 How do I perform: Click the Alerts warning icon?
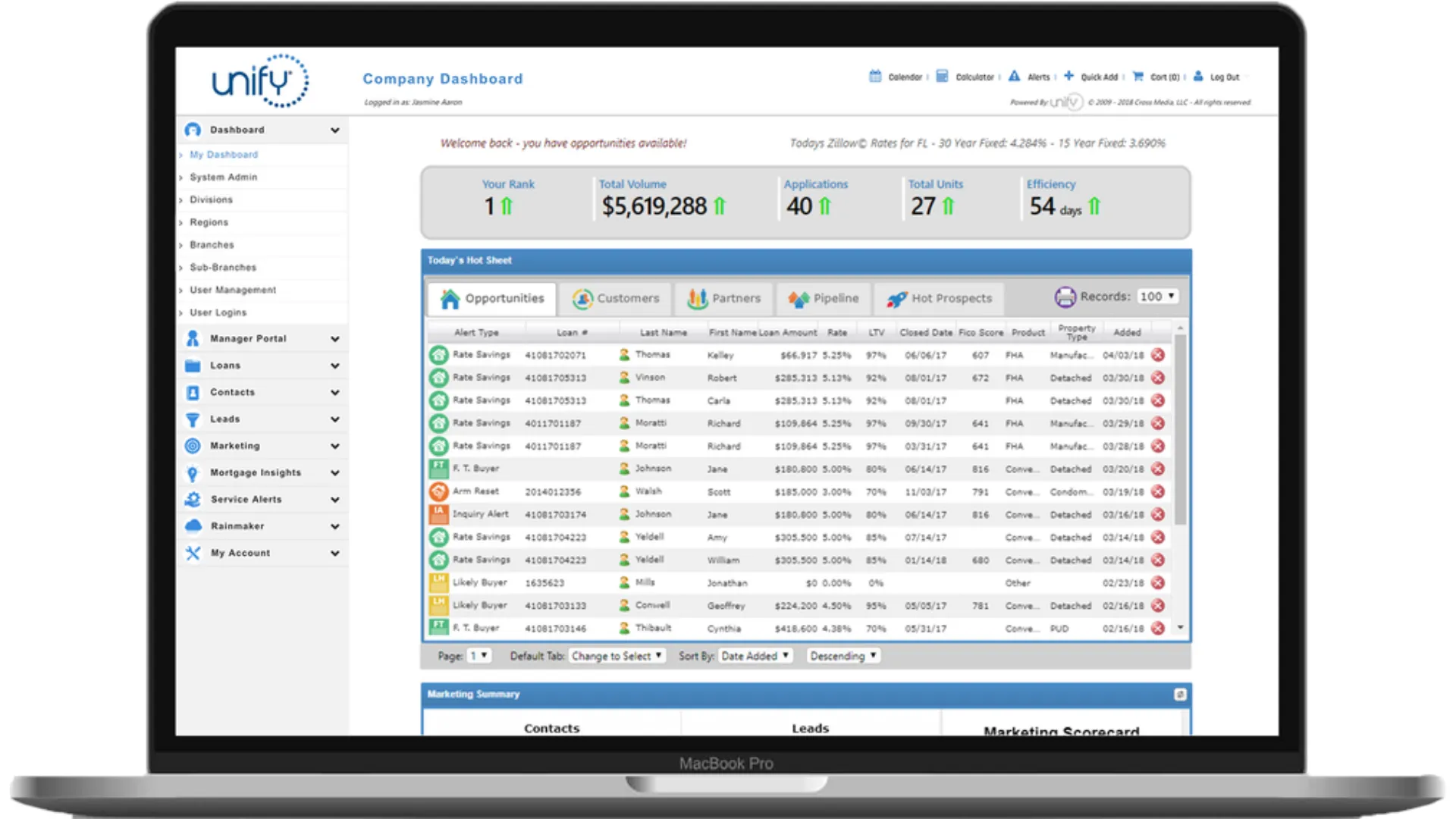coord(1014,77)
